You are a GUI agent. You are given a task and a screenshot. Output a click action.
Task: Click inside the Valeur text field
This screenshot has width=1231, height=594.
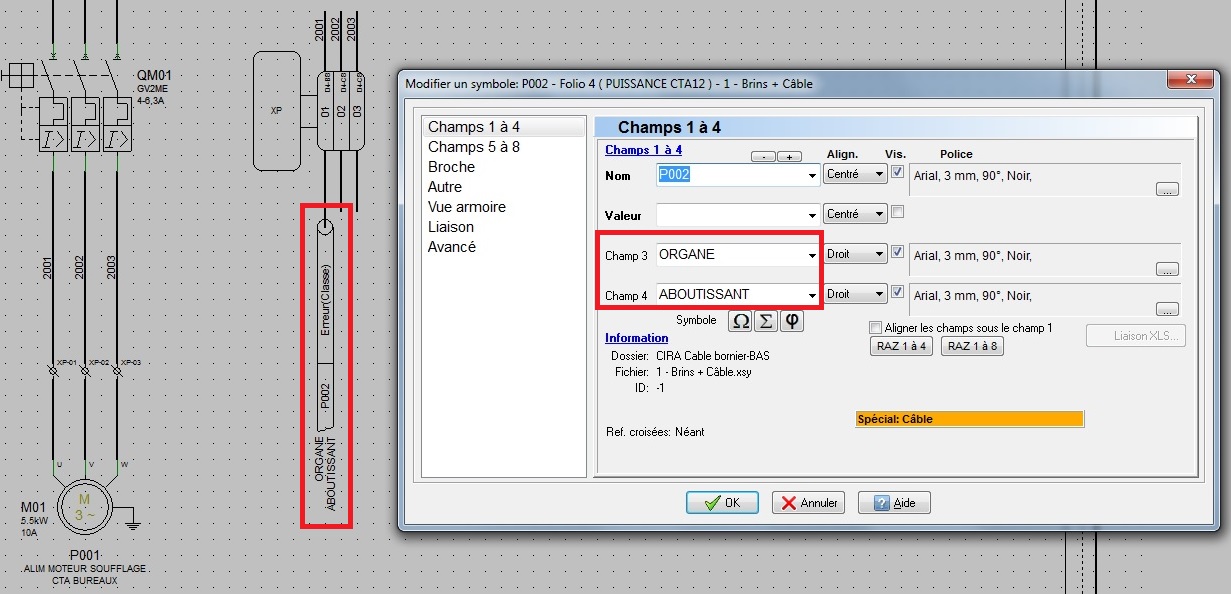pos(730,214)
